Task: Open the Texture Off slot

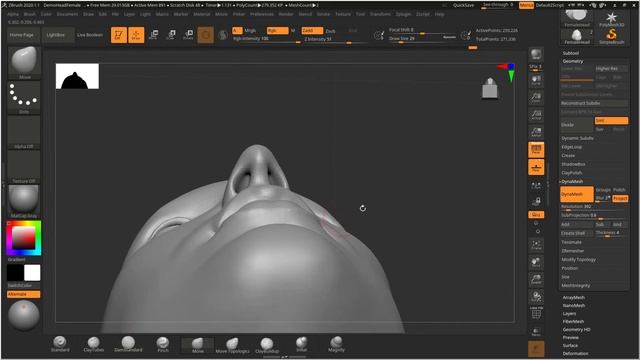Action: [24, 167]
